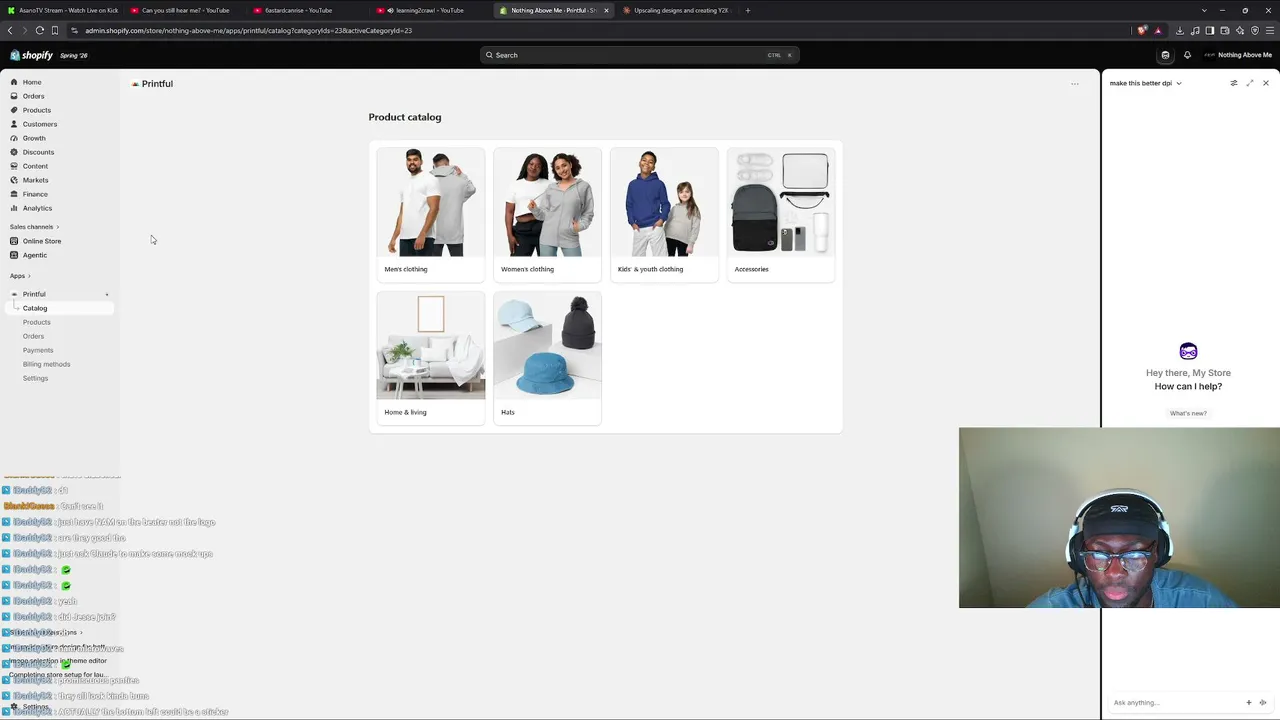Open the Hats category card
This screenshot has height=720, width=1280.
547,358
